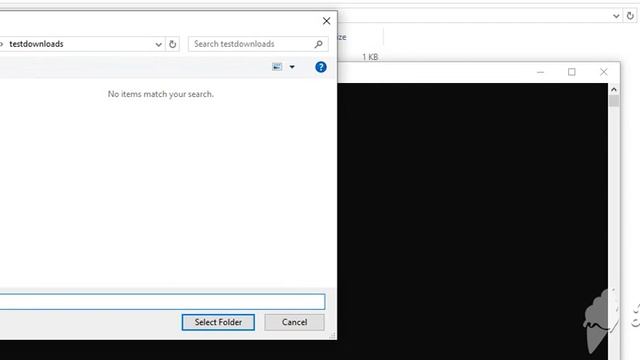Image resolution: width=640 pixels, height=360 pixels.
Task: Change the view layout icon
Action: (x=277, y=67)
